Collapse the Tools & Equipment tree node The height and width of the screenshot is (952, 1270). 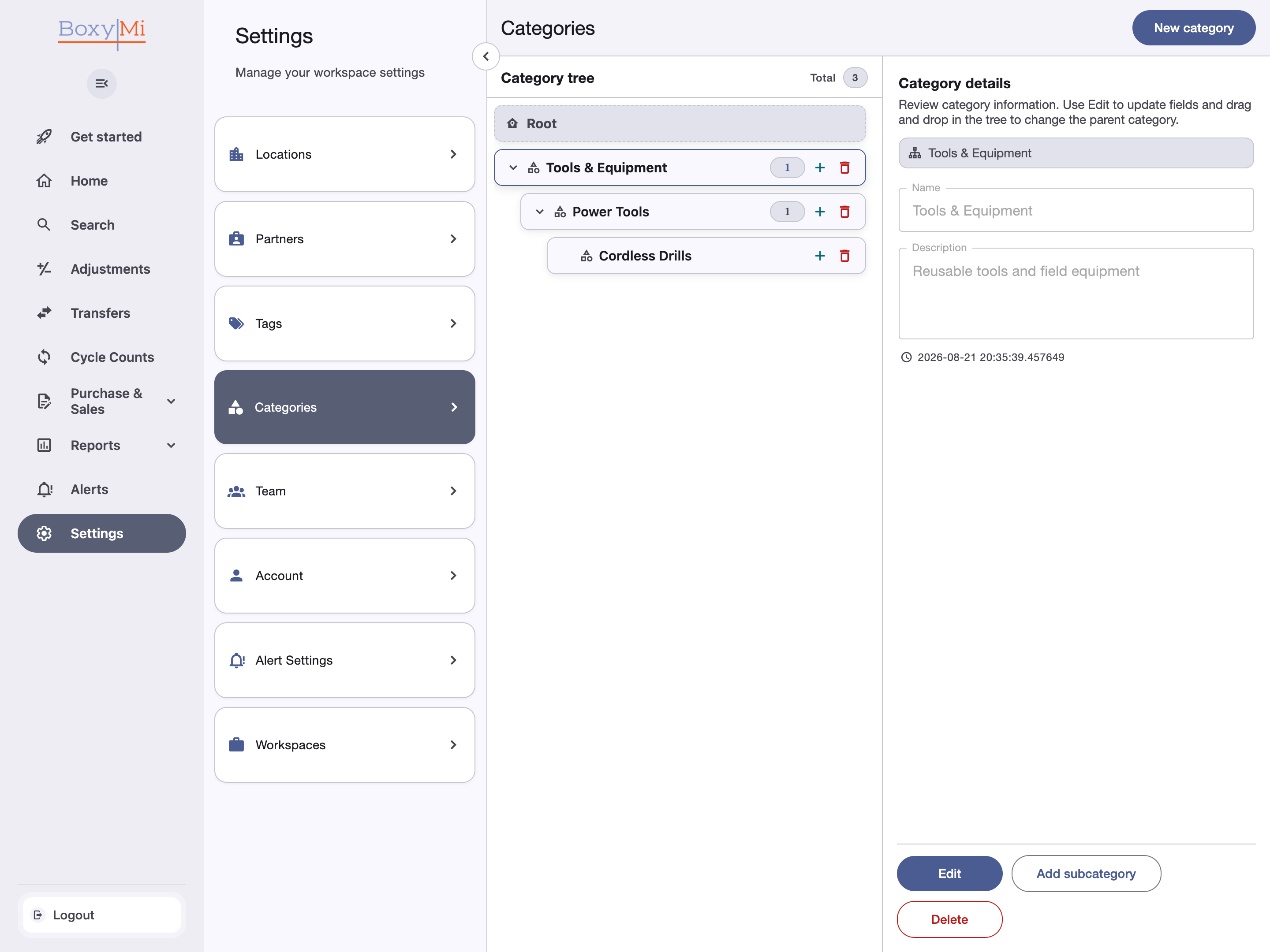513,167
